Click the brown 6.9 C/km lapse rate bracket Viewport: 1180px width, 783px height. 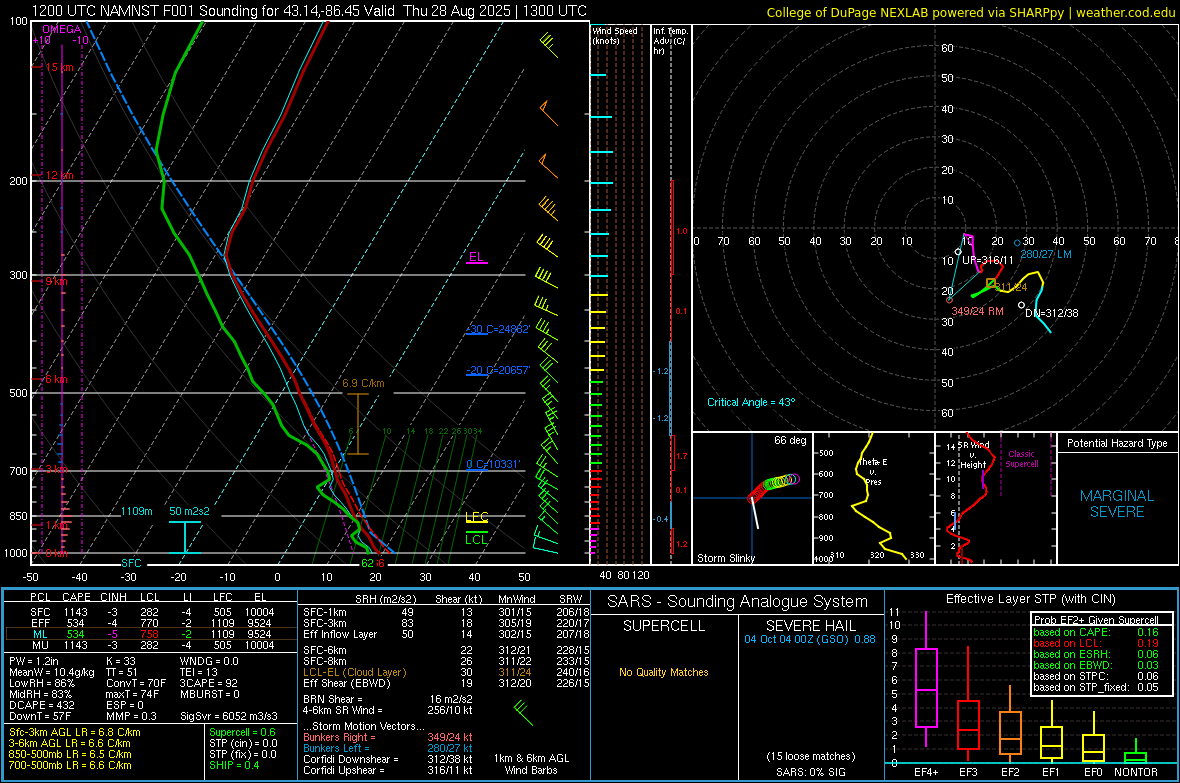click(x=357, y=424)
